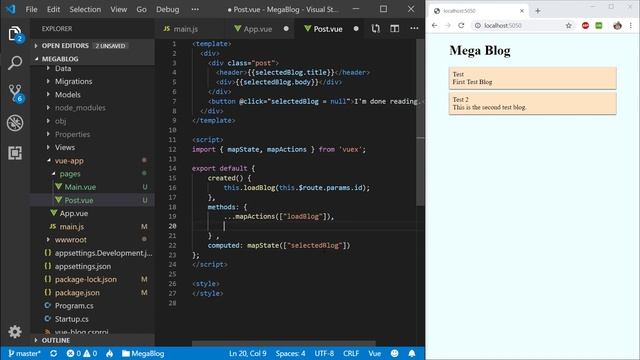Open the notifications bell
The image size is (640, 360).
pyautogui.click(x=412, y=353)
